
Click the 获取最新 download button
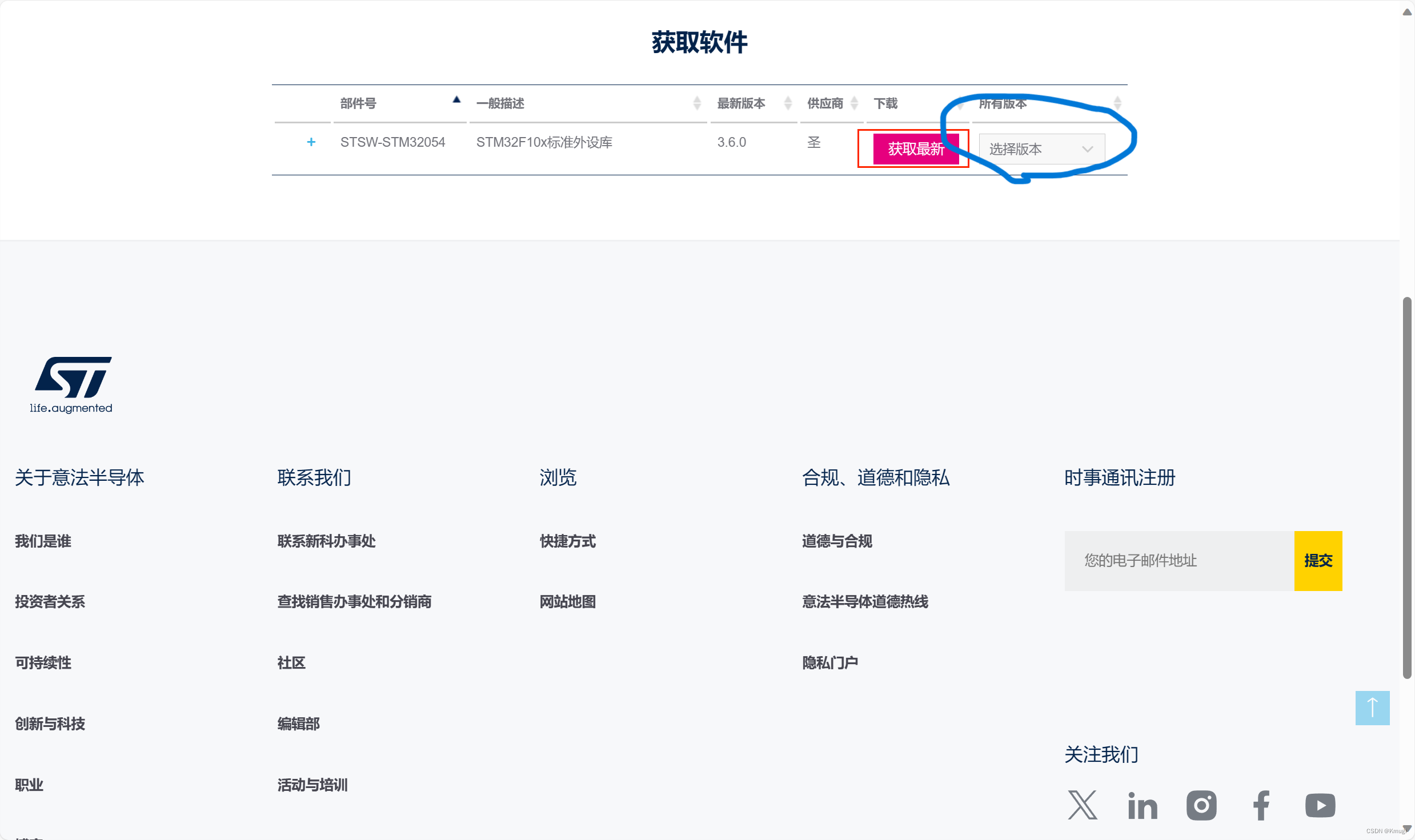click(916, 149)
